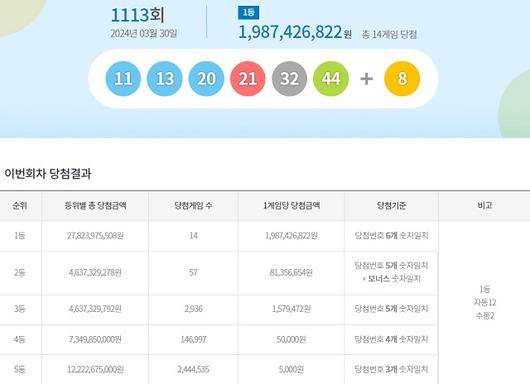
Task: Click 3등 criteria 당첨번호 5개 숫자일치
Action: [391, 309]
